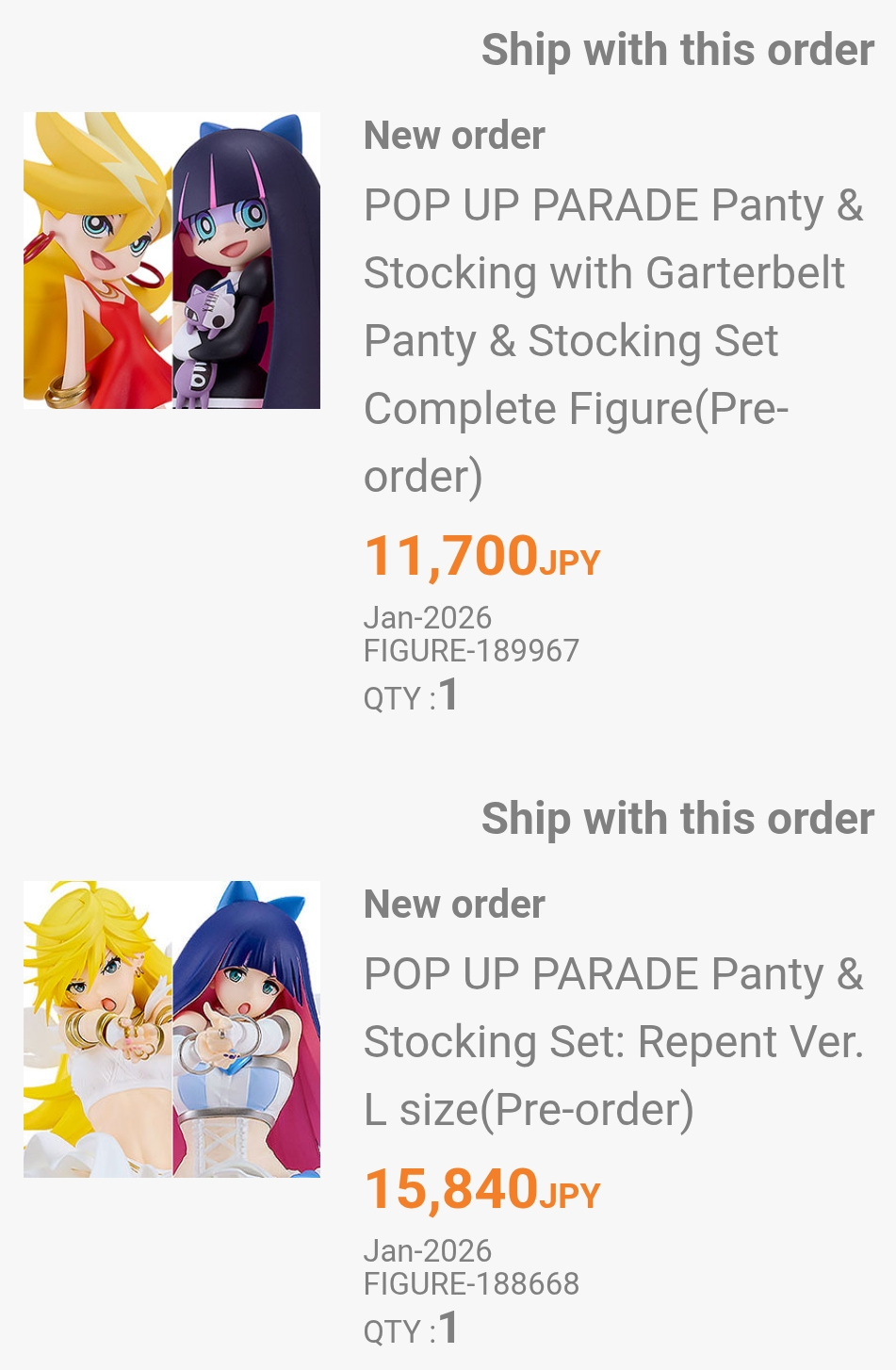This screenshot has width=896, height=1370.
Task: Click Ship with this order above Repent Ver. item
Action: pyautogui.click(x=677, y=819)
